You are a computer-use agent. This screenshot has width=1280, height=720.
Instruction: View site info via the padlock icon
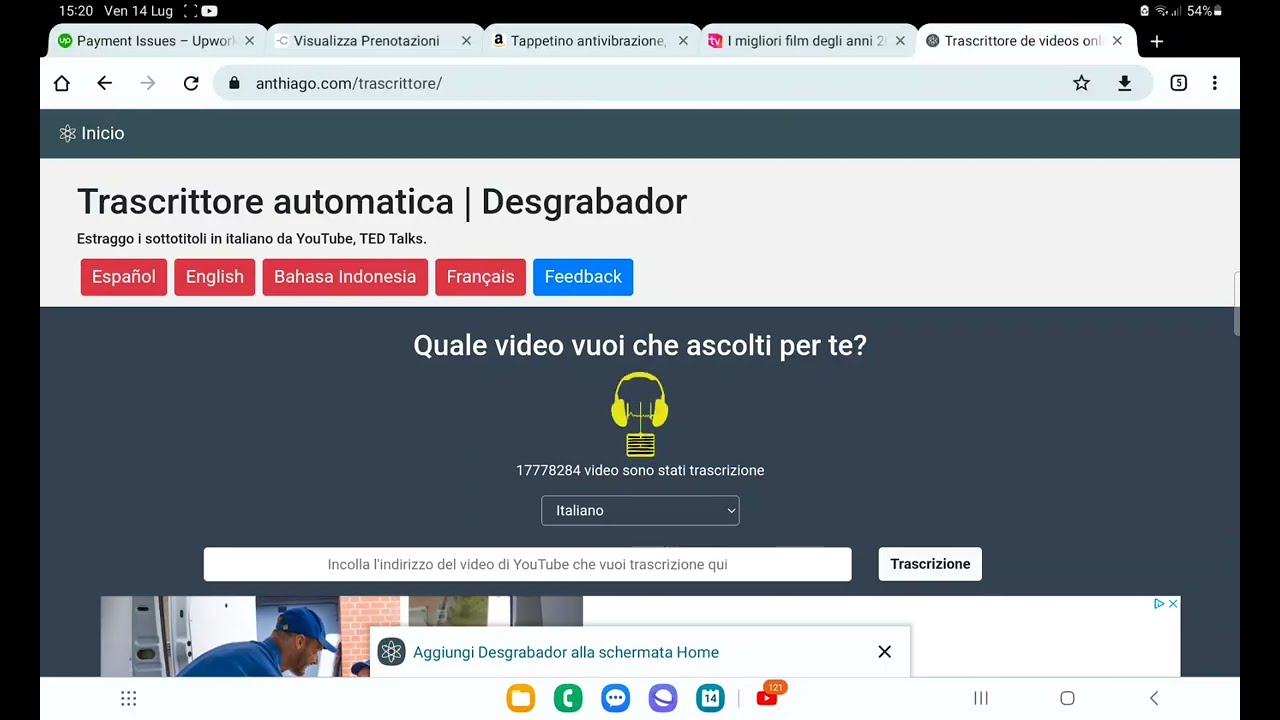tap(234, 83)
